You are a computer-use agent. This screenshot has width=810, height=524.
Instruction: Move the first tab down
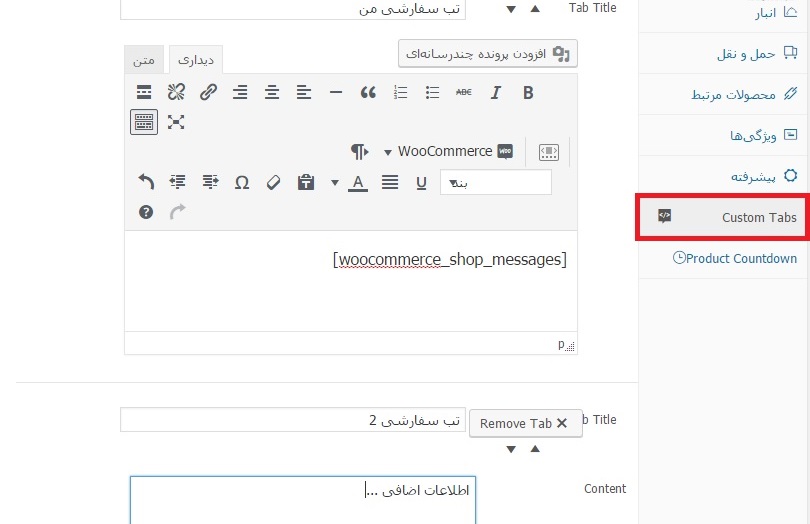tap(511, 9)
